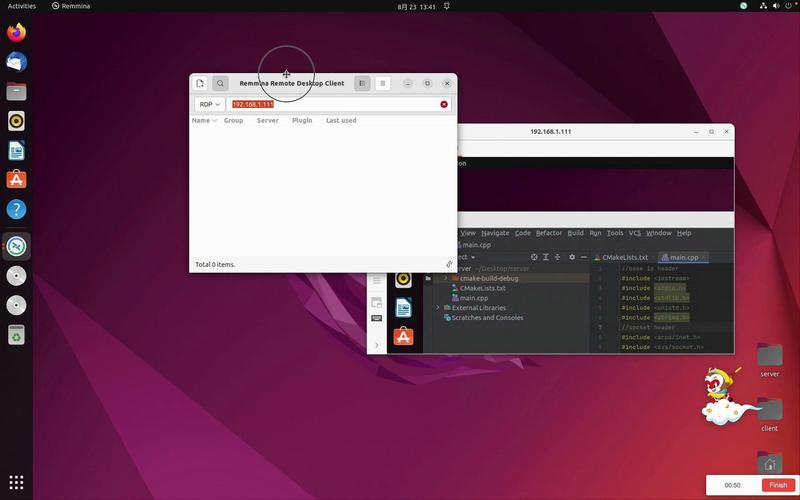Viewport: 800px width, 500px height.
Task: Select main.cpp in the project tree
Action: click(474, 298)
